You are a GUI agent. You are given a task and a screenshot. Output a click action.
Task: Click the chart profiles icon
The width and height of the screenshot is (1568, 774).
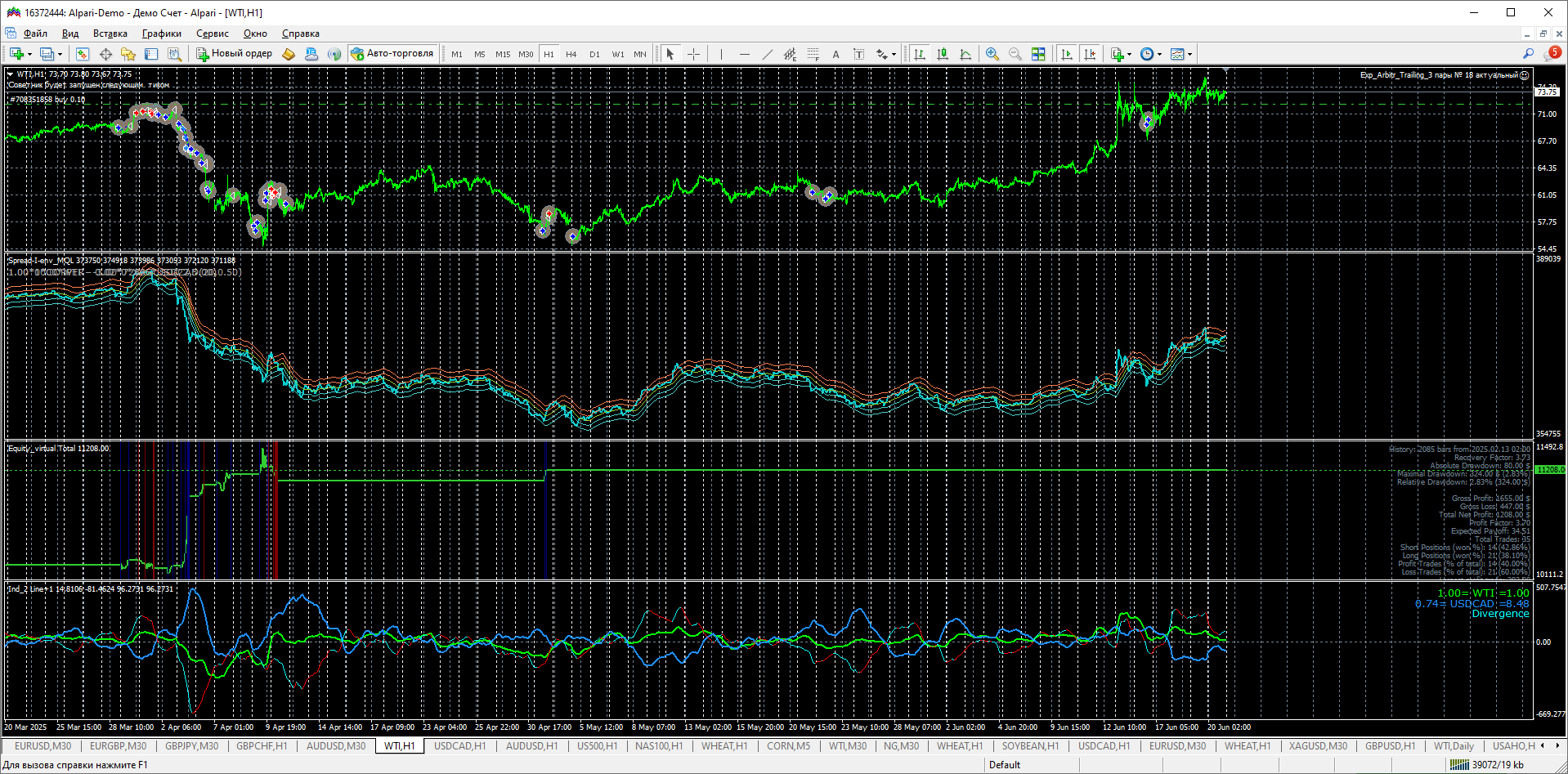pos(47,54)
